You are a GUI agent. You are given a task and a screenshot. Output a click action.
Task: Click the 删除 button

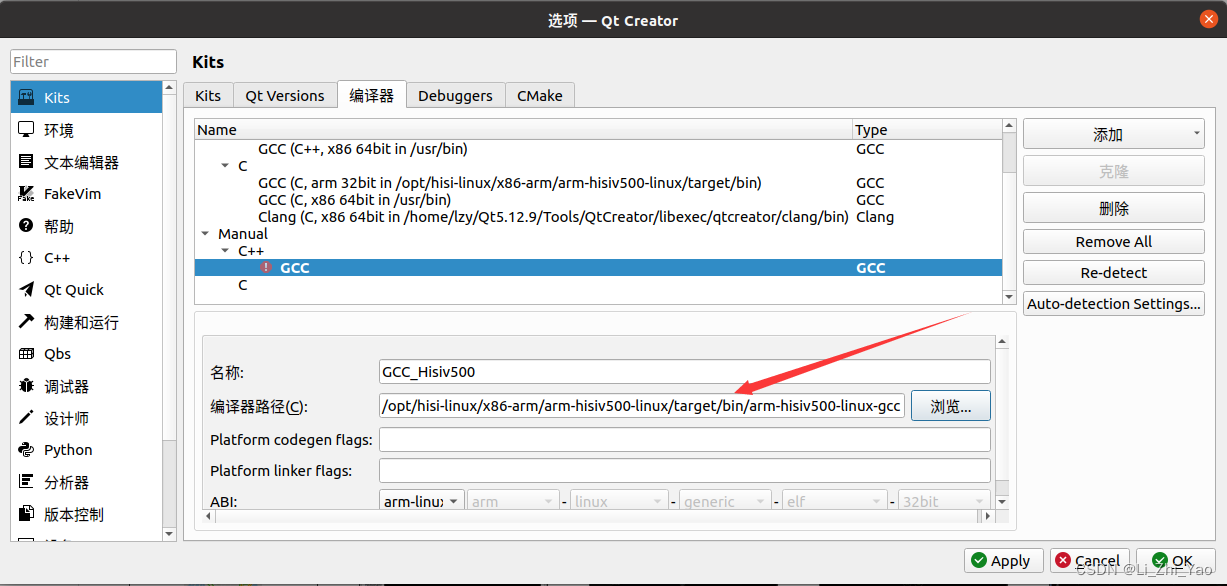[1113, 208]
